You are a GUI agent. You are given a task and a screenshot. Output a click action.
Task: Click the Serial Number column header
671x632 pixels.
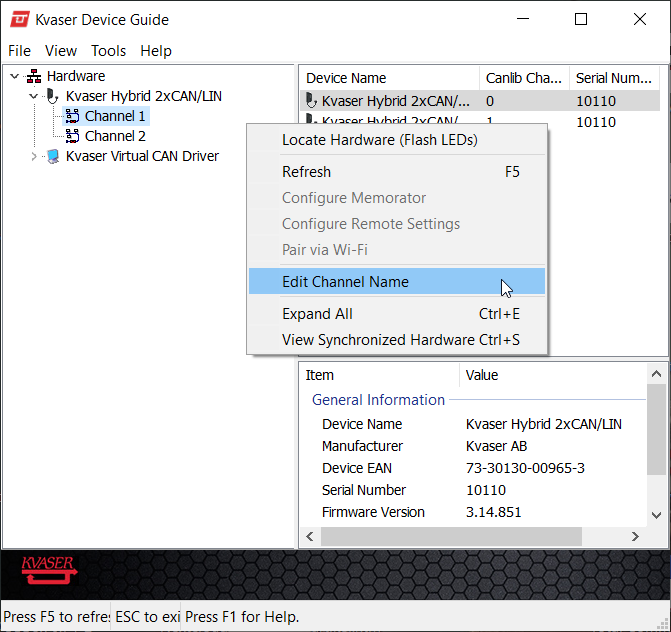pyautogui.click(x=612, y=78)
